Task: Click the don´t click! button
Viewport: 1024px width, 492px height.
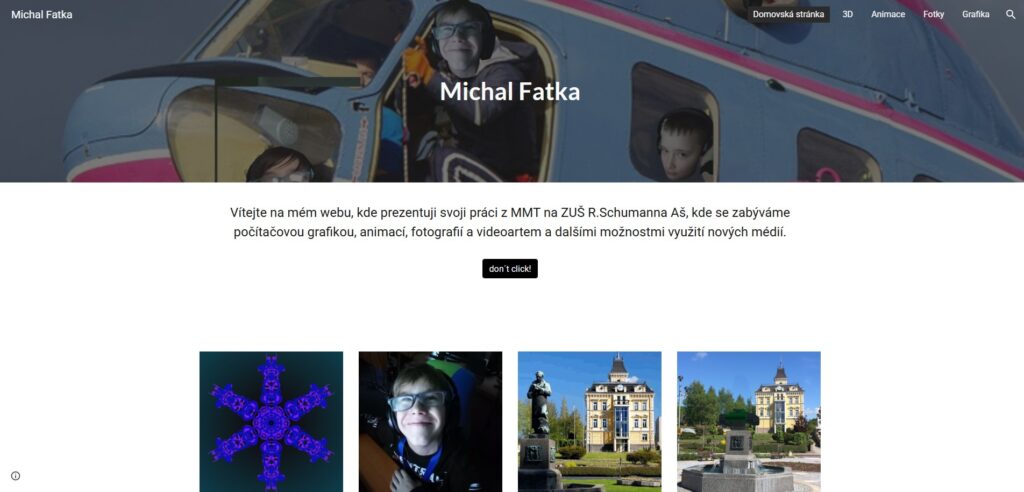Action: point(510,269)
